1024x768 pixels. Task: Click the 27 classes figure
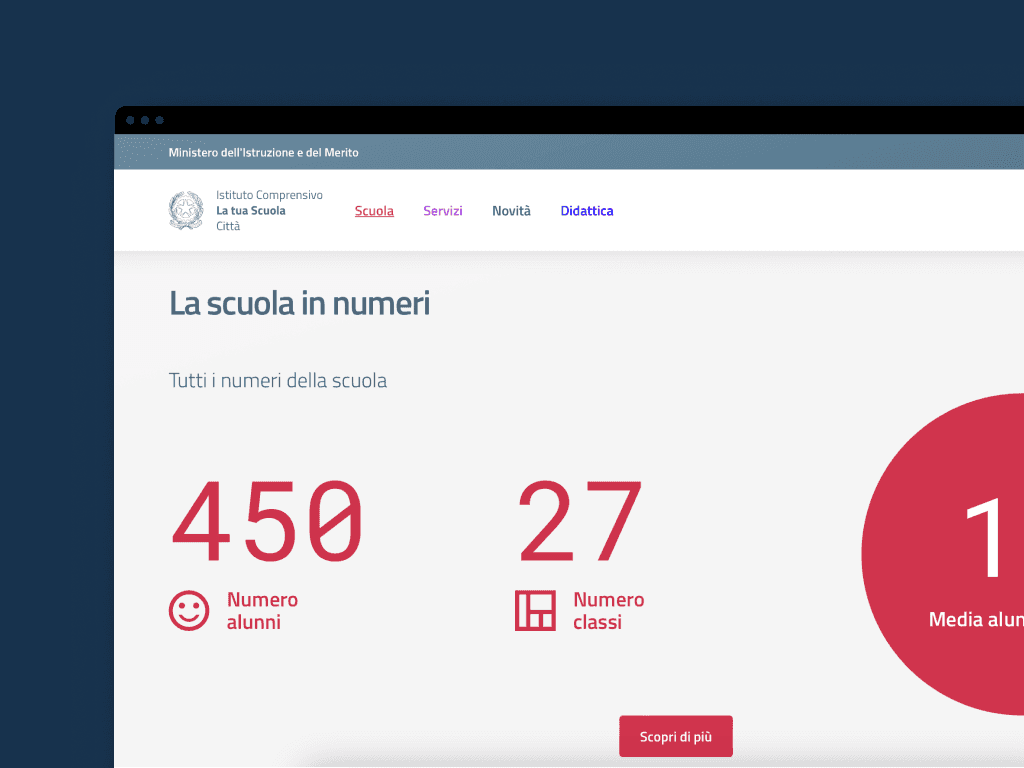coord(580,523)
